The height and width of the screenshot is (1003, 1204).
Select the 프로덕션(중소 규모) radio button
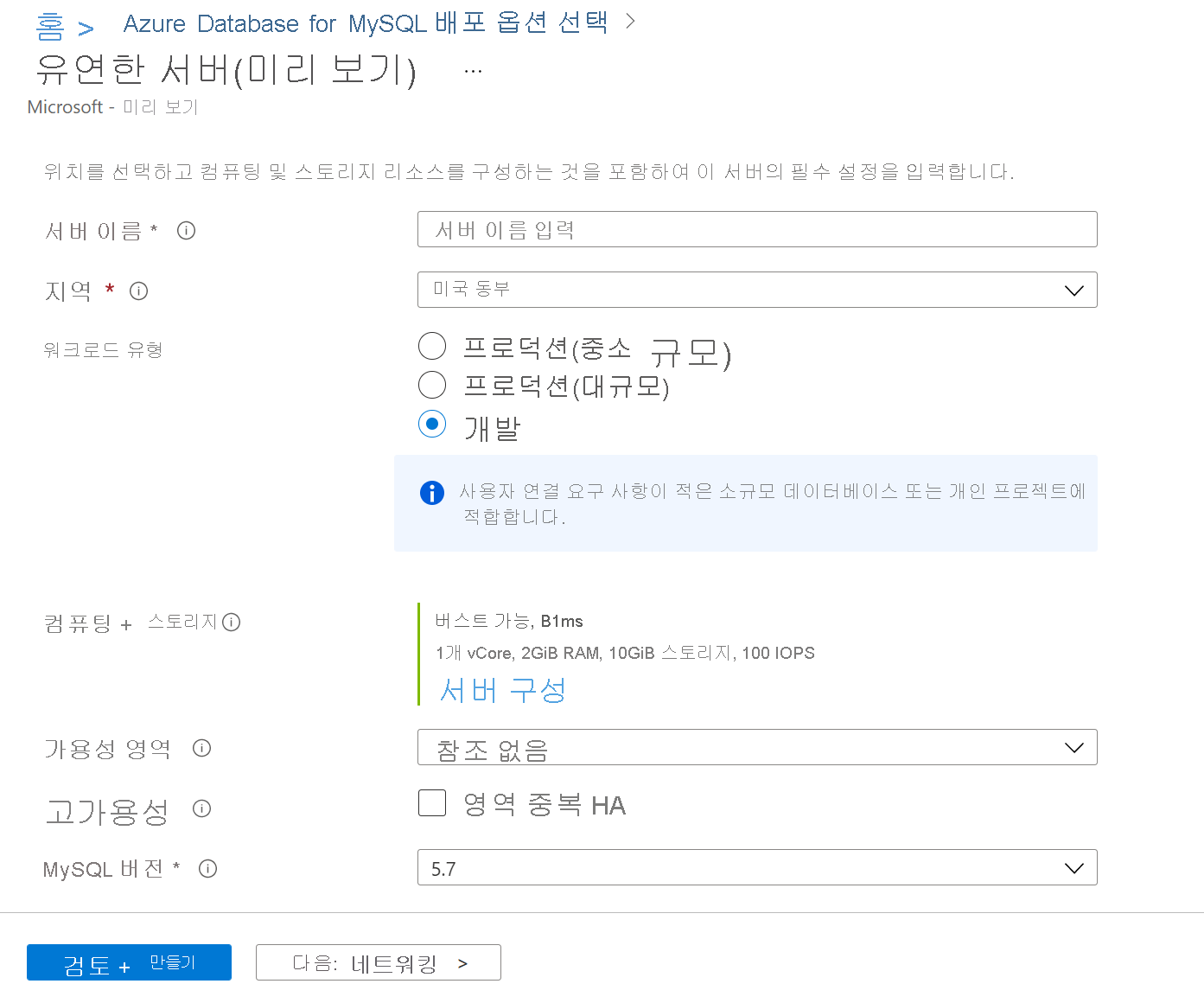pos(431,345)
